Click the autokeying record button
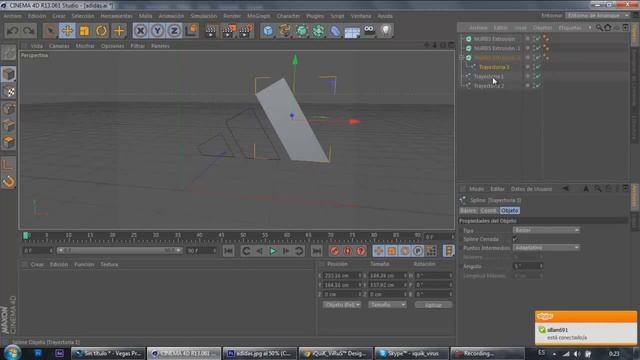The height and width of the screenshot is (360, 640). pyautogui.click(x=347, y=251)
